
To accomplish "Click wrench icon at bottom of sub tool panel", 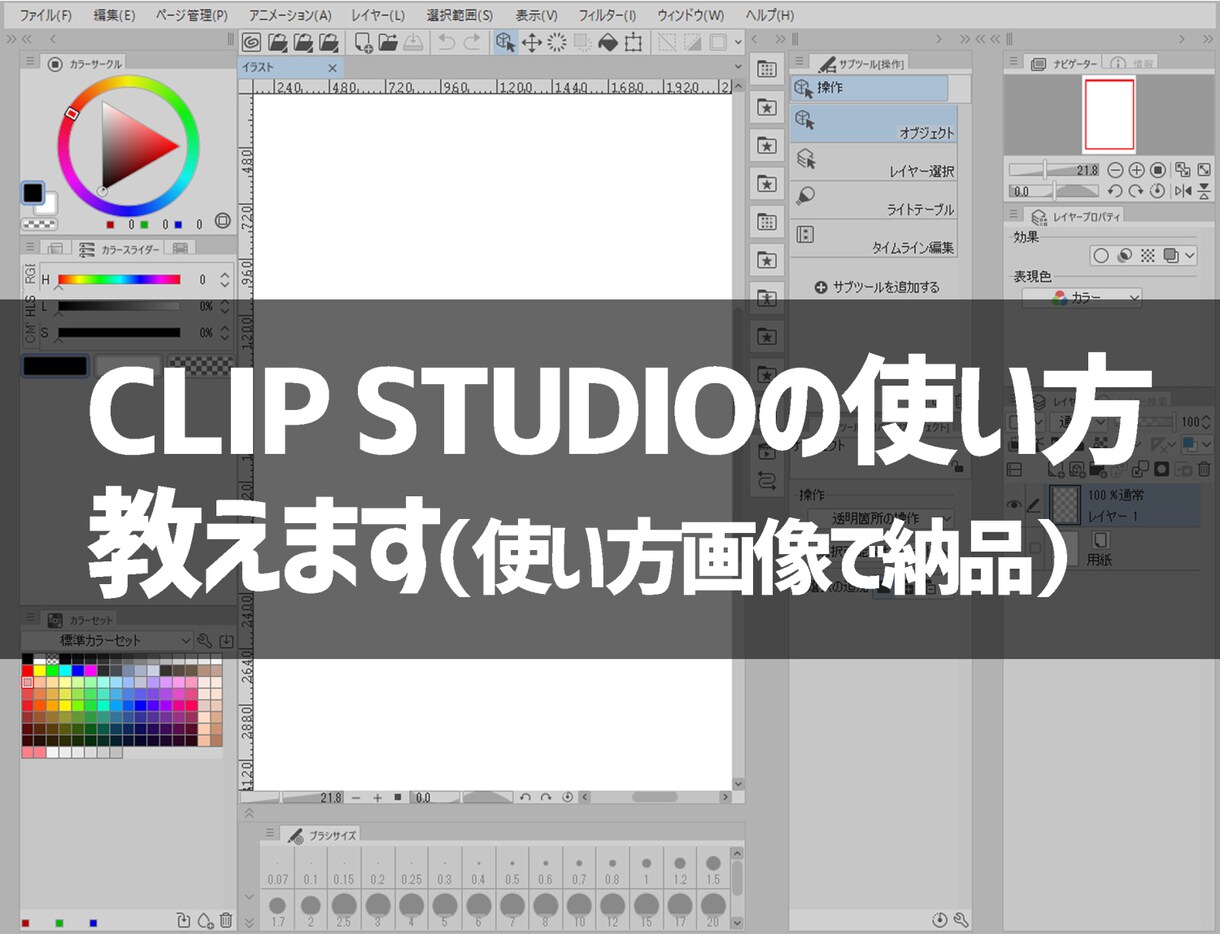I will (961, 920).
